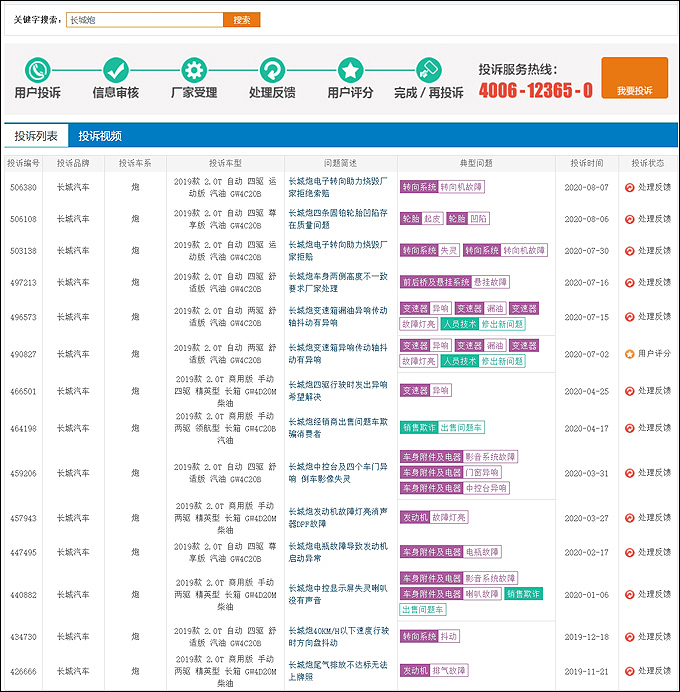Viewport: 680px width, 692px height.
Task: Click status icon for complaint 459206
Action: [x=630, y=473]
